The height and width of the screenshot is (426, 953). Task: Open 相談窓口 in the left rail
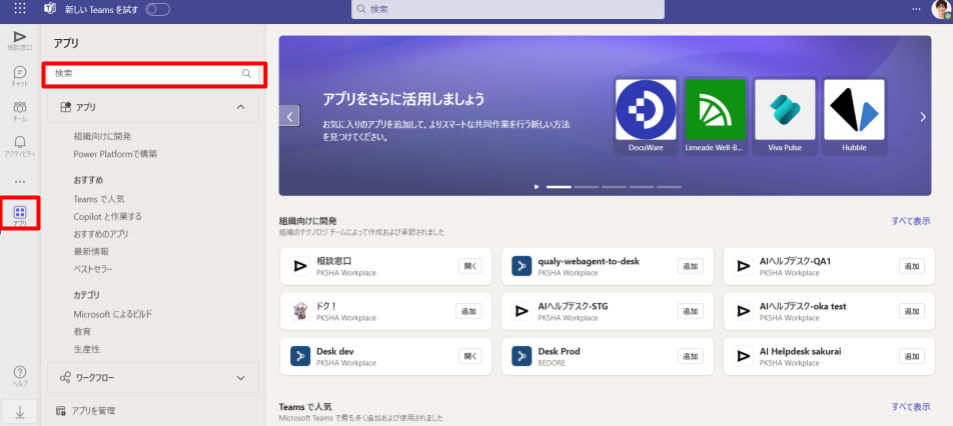point(19,41)
